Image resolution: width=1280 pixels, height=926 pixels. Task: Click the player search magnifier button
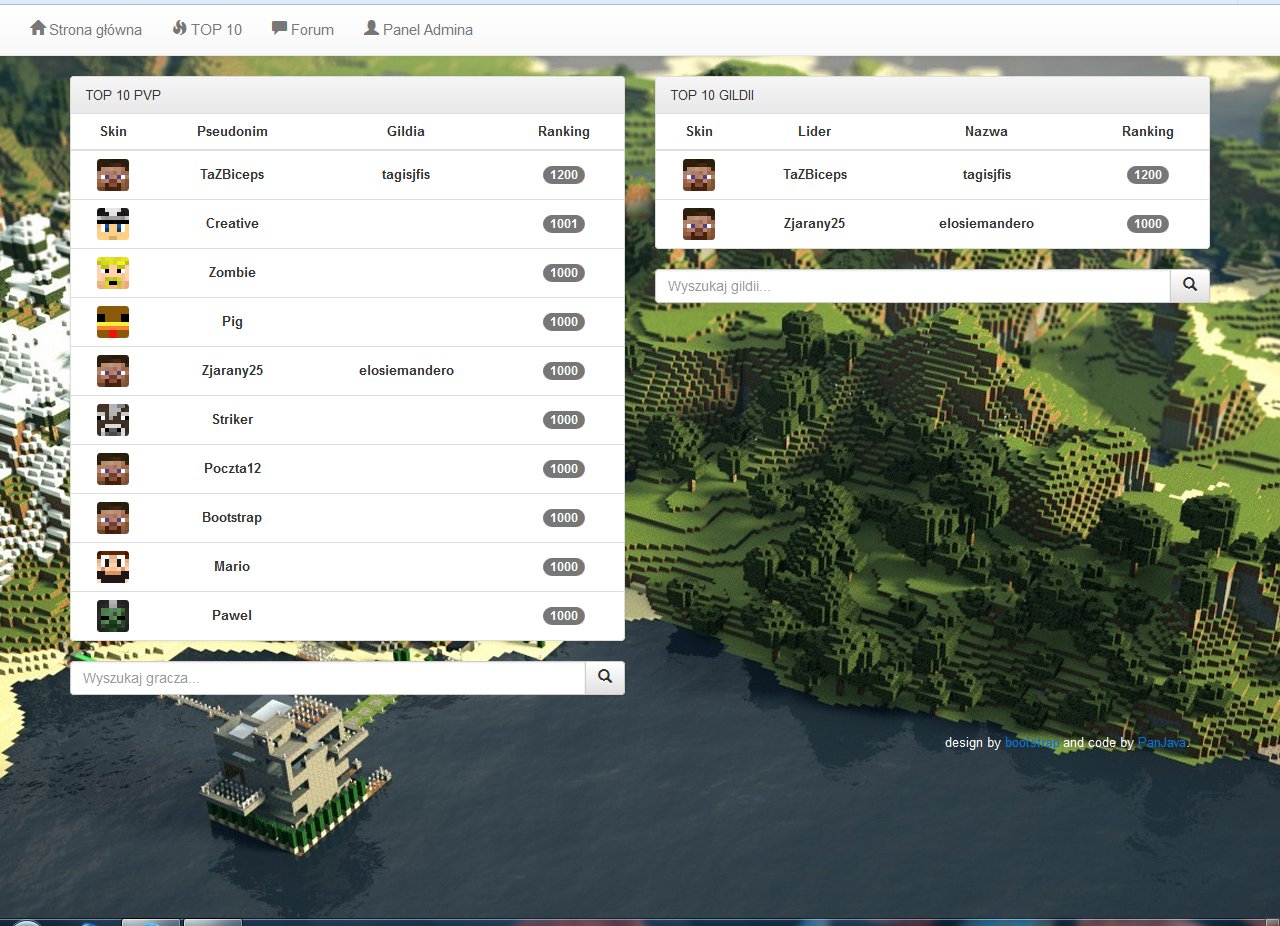(x=605, y=678)
